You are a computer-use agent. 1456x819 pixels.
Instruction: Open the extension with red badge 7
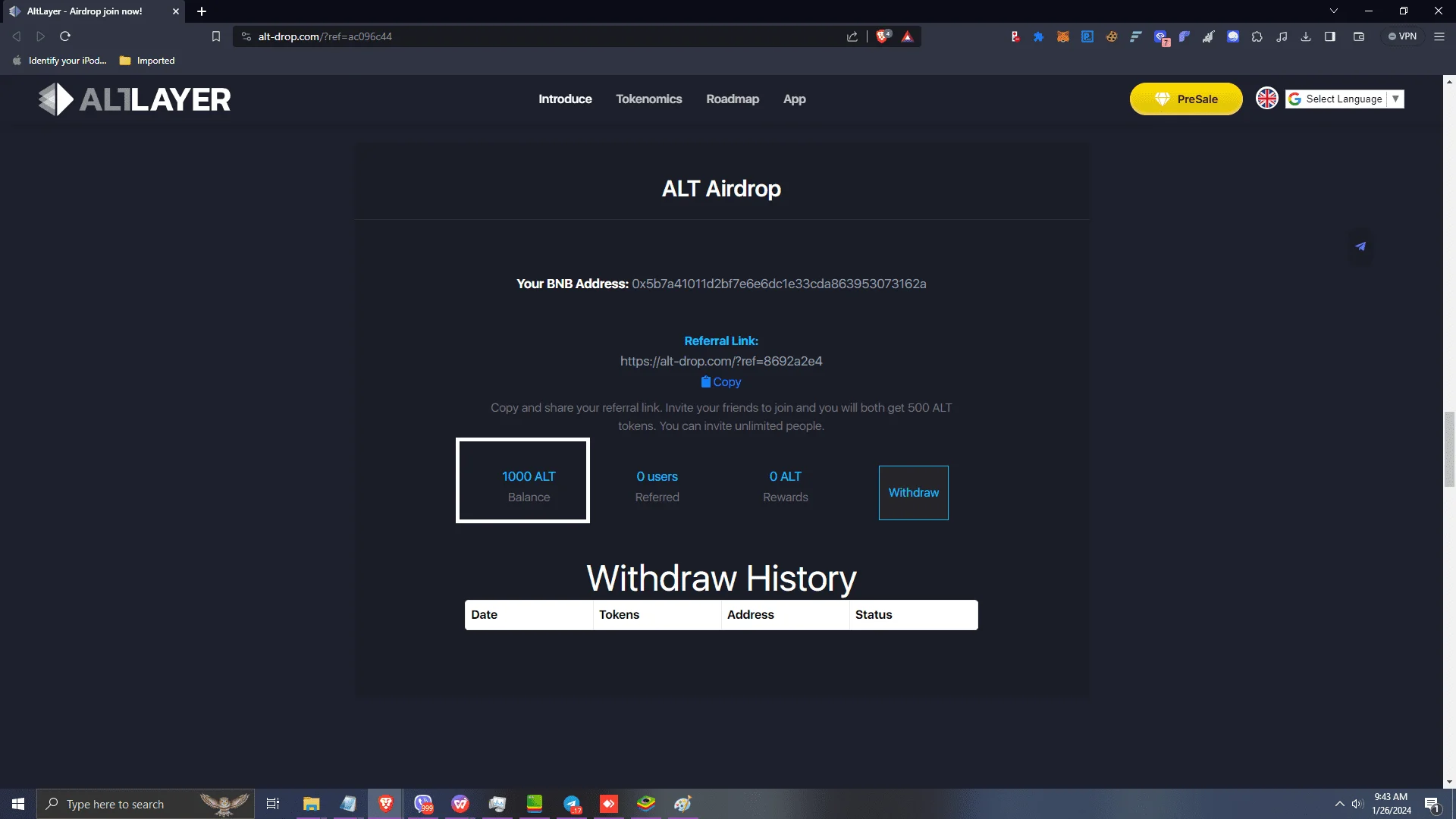pos(1161,37)
